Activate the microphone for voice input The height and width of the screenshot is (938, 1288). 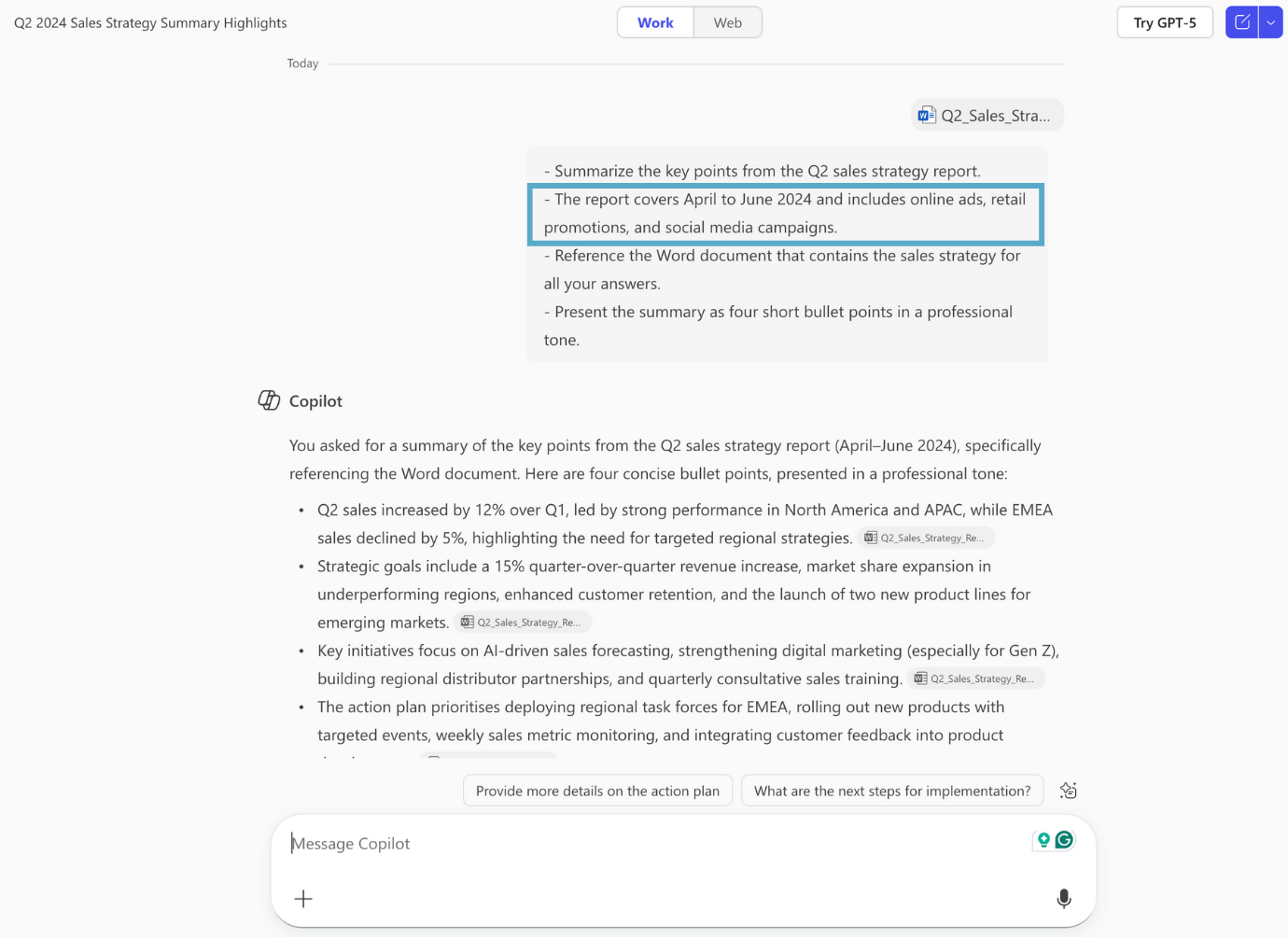click(1063, 899)
